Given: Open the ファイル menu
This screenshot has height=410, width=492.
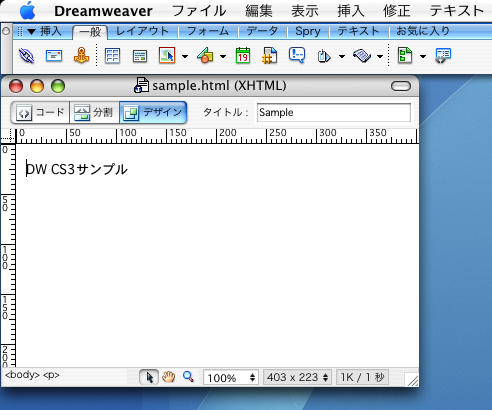Looking at the screenshot, I should (x=199, y=11).
